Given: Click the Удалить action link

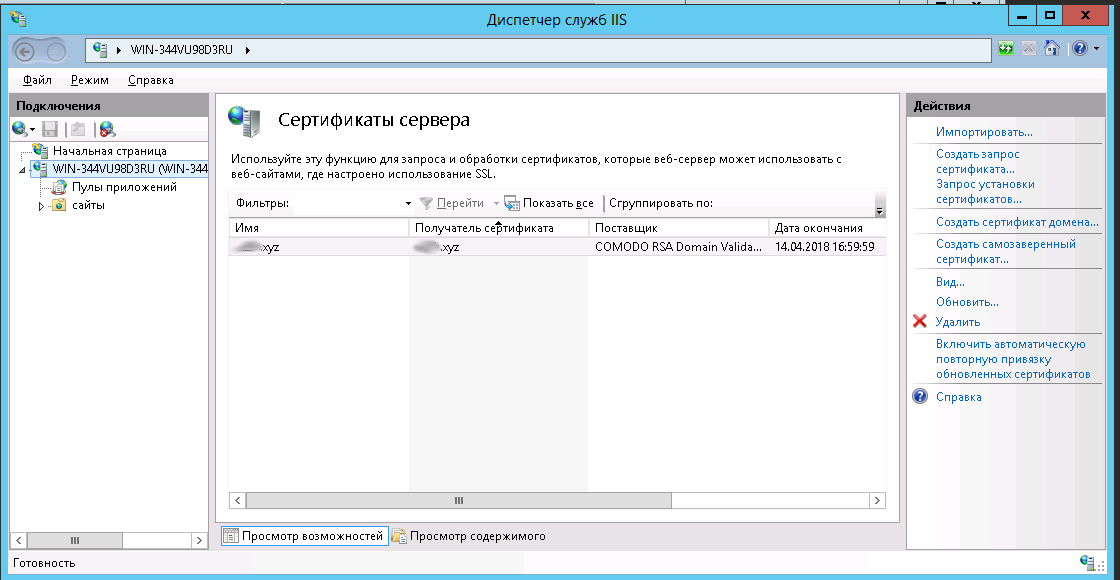Looking at the screenshot, I should [958, 322].
